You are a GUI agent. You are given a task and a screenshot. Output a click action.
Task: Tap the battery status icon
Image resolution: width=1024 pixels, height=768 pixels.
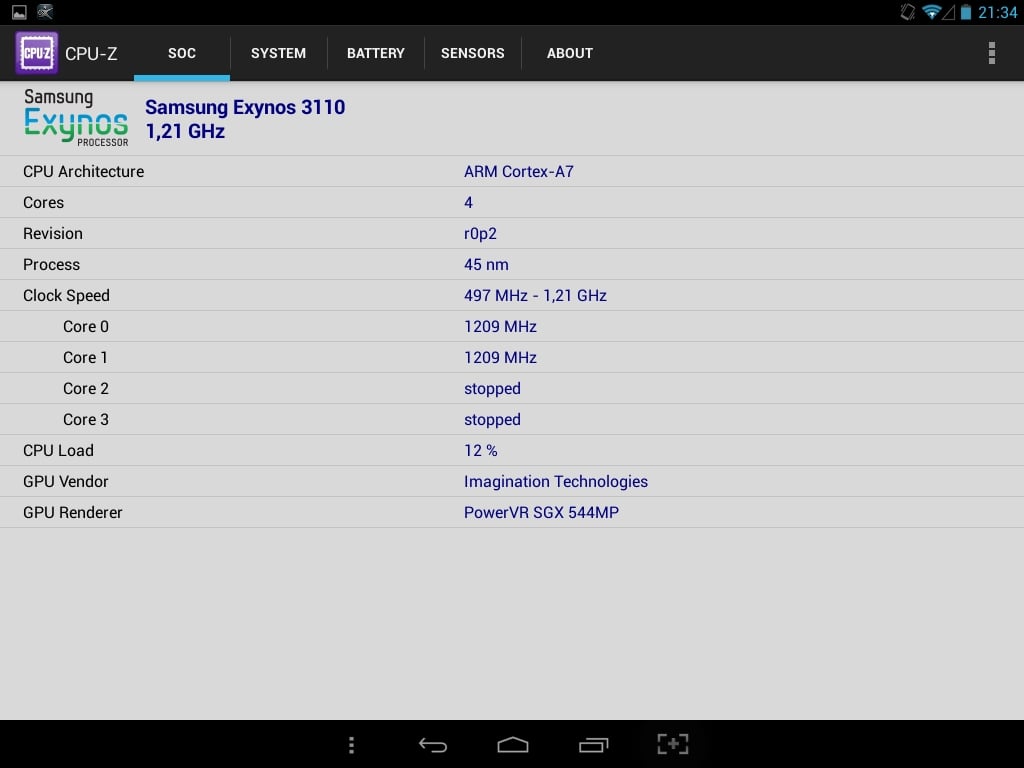(966, 12)
